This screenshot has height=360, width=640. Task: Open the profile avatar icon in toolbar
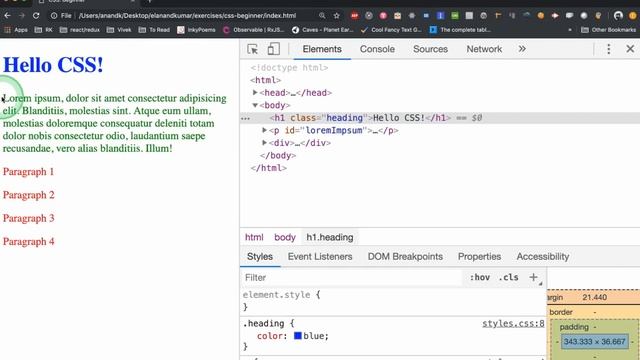click(x=618, y=16)
